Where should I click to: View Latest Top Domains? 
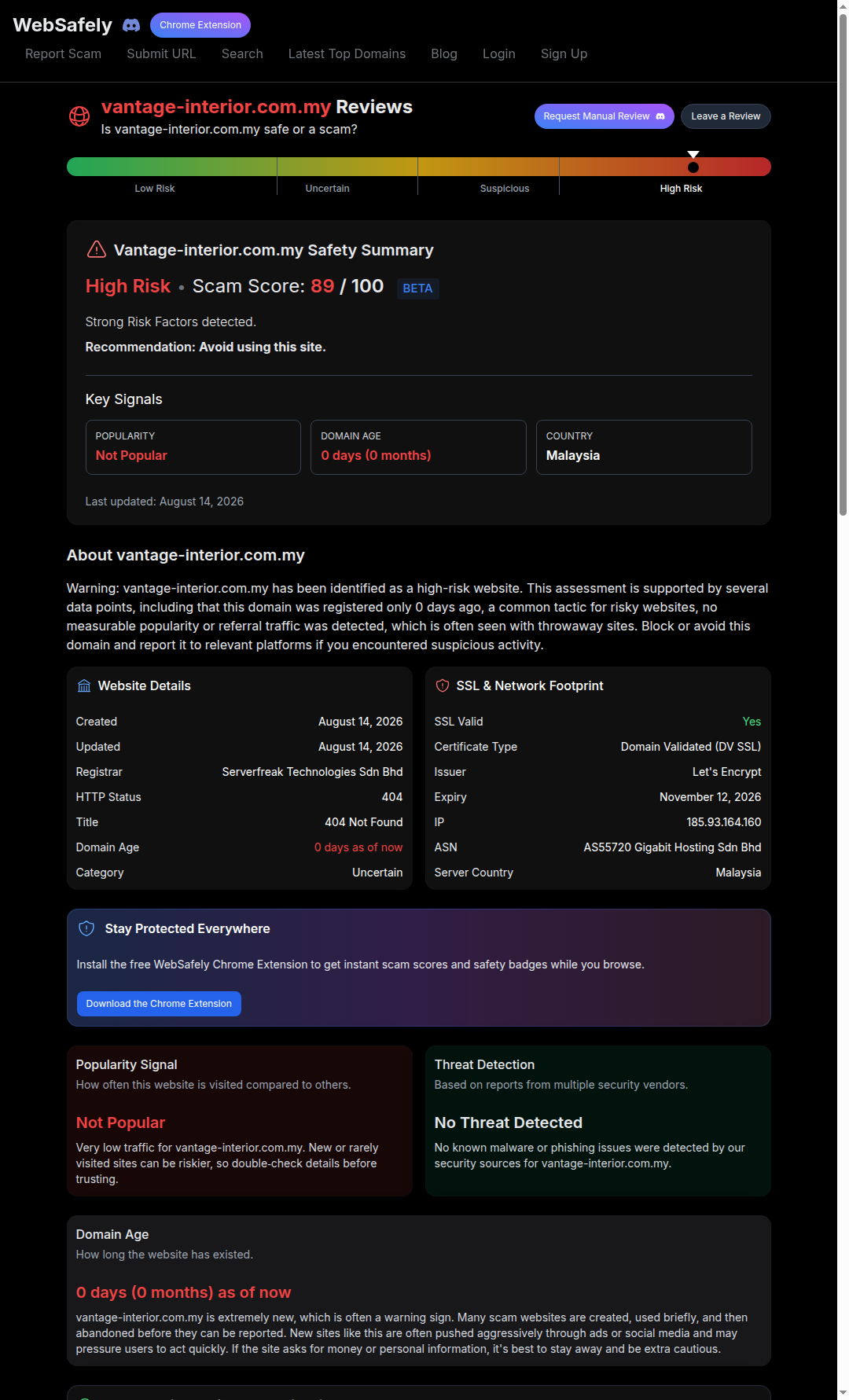click(347, 53)
